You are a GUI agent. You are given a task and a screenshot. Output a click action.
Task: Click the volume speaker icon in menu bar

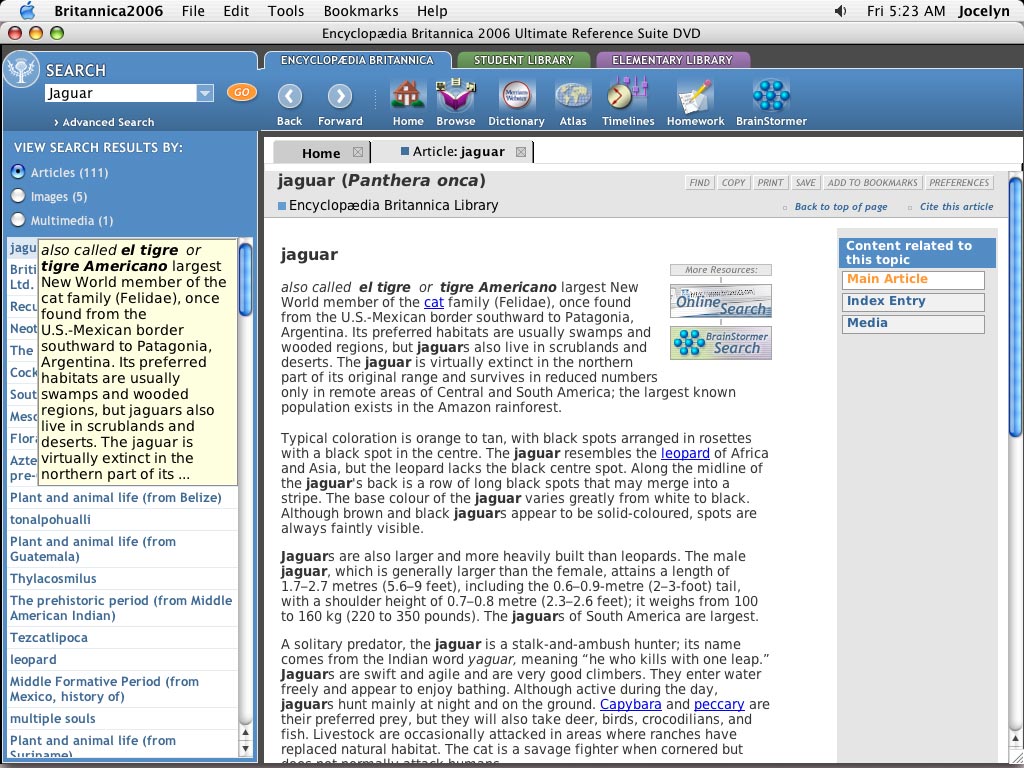click(840, 11)
